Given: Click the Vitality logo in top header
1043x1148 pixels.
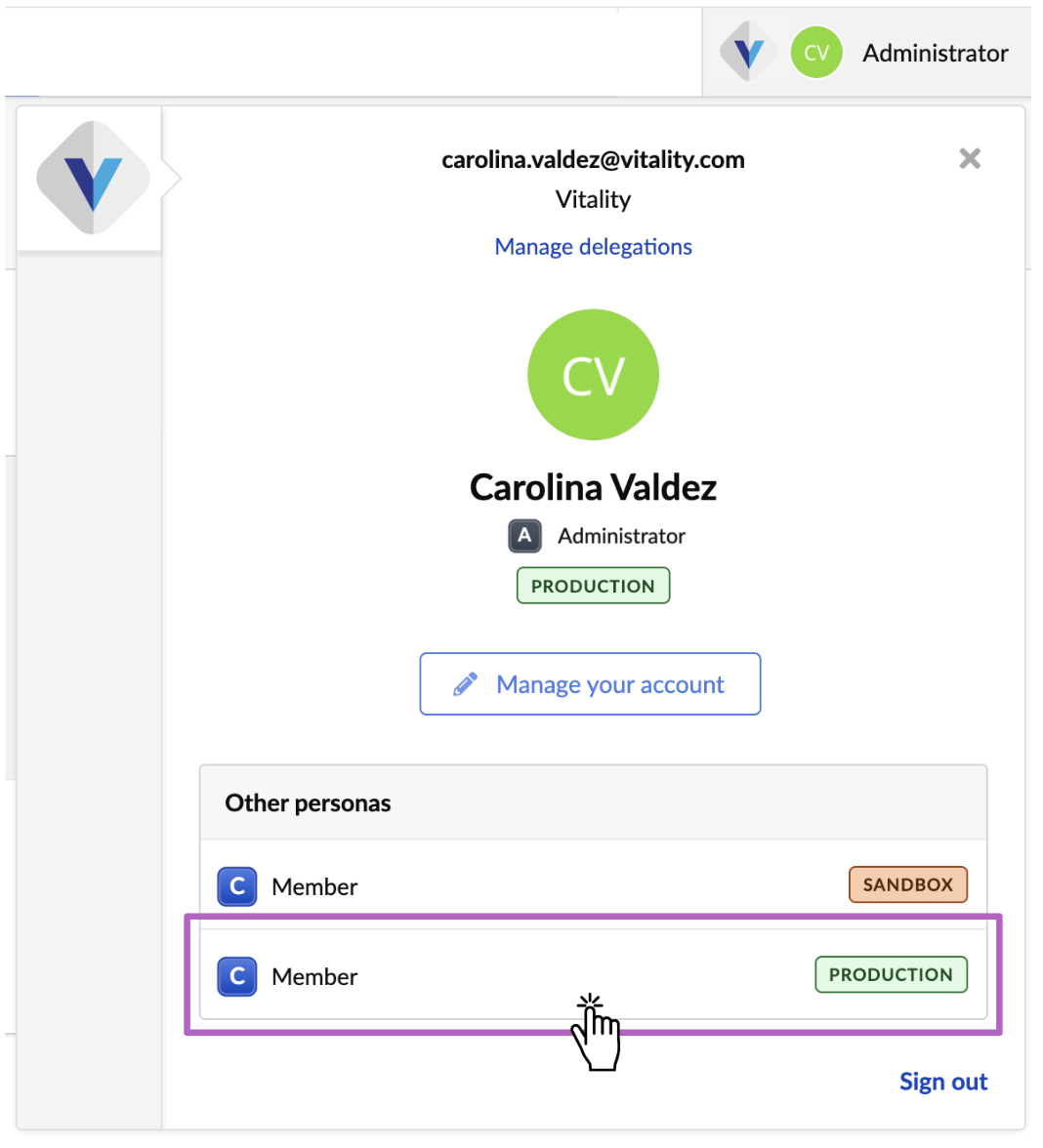Looking at the screenshot, I should point(747,53).
